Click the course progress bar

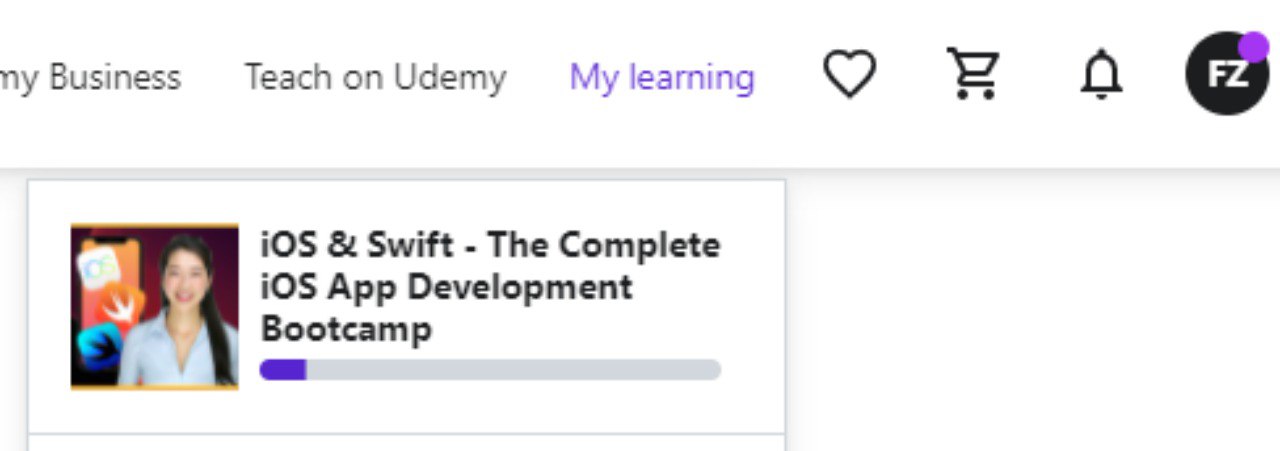490,369
